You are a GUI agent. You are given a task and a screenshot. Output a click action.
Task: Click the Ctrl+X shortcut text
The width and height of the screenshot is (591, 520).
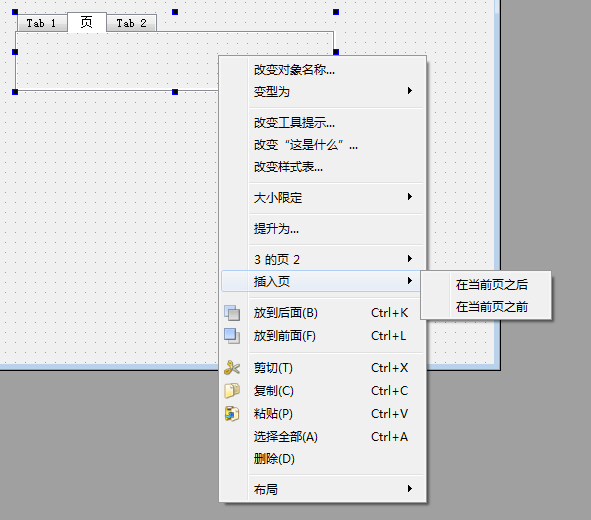point(389,368)
